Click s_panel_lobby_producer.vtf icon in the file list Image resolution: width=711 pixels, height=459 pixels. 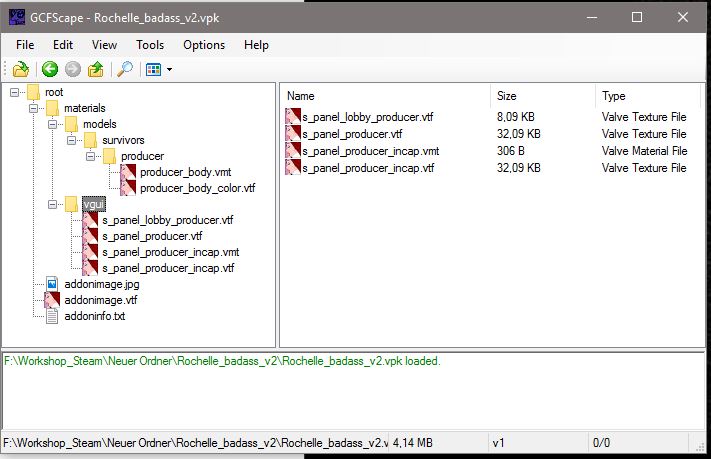293,116
